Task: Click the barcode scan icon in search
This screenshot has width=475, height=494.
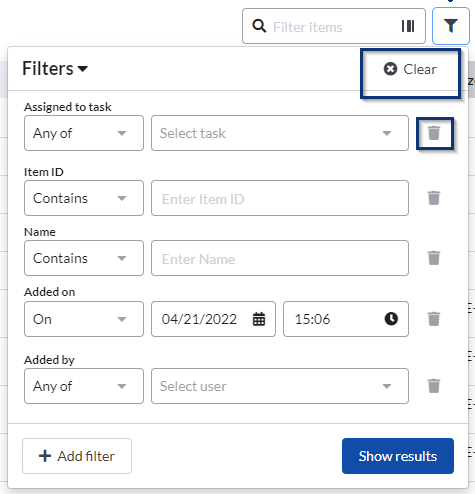Action: tap(408, 26)
